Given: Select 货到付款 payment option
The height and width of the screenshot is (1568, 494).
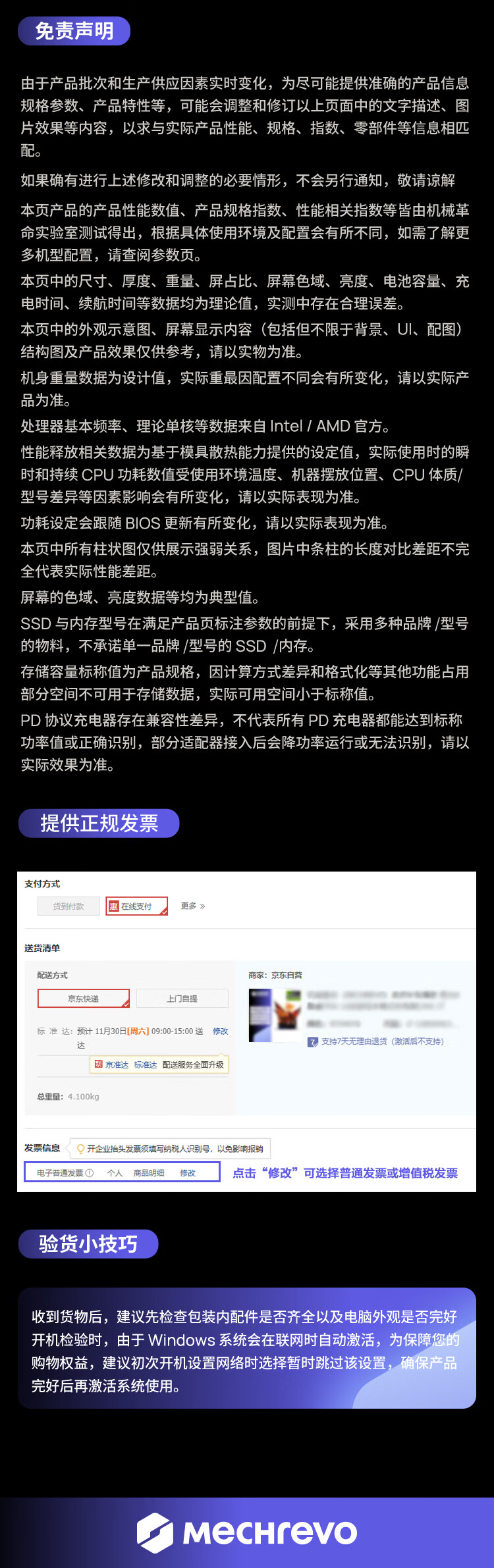Looking at the screenshot, I should [69, 906].
